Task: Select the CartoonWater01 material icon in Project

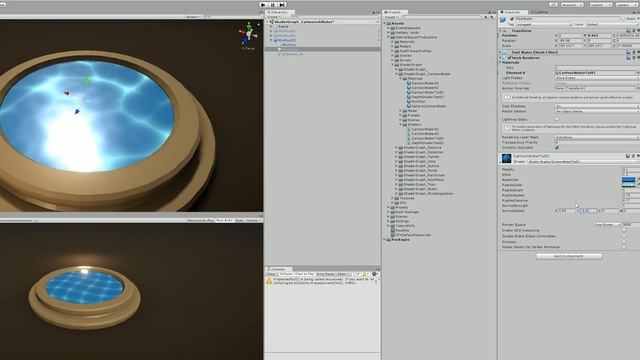Action: tap(409, 83)
